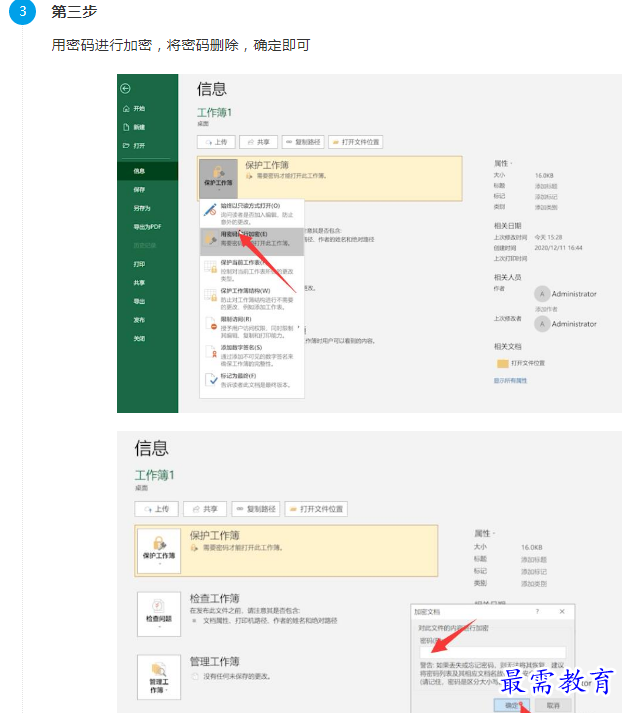Open folder icon 打开文件位置 under 相关文档
Screen dimensions: 622x713
tap(502, 363)
